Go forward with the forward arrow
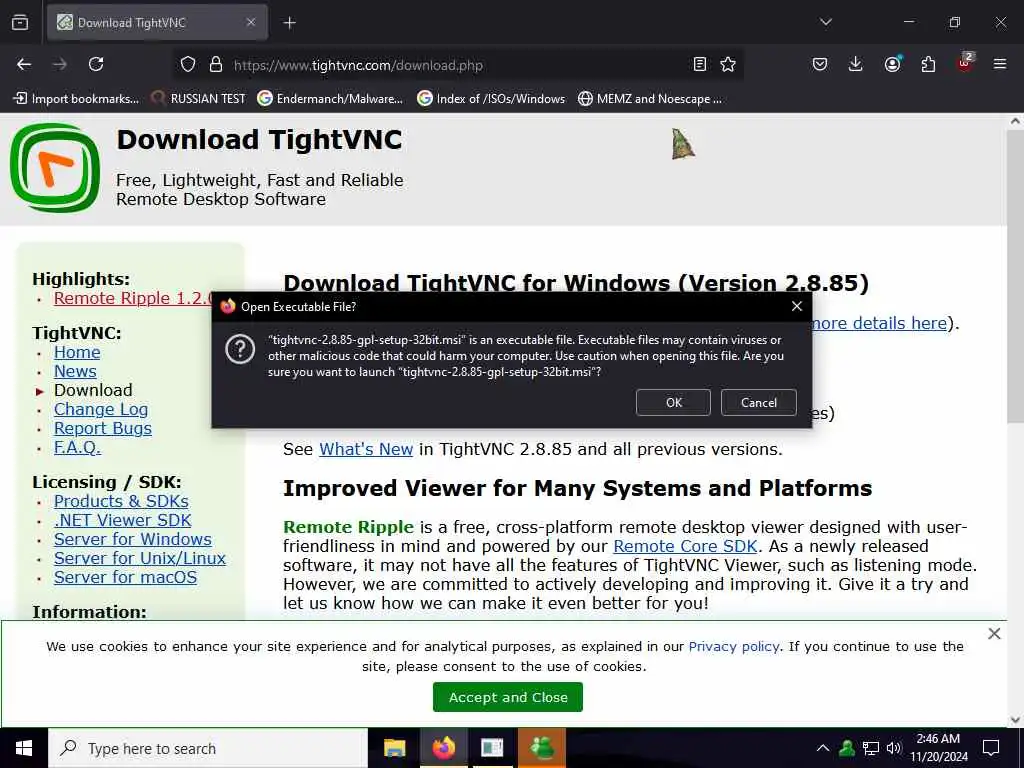 (x=60, y=64)
